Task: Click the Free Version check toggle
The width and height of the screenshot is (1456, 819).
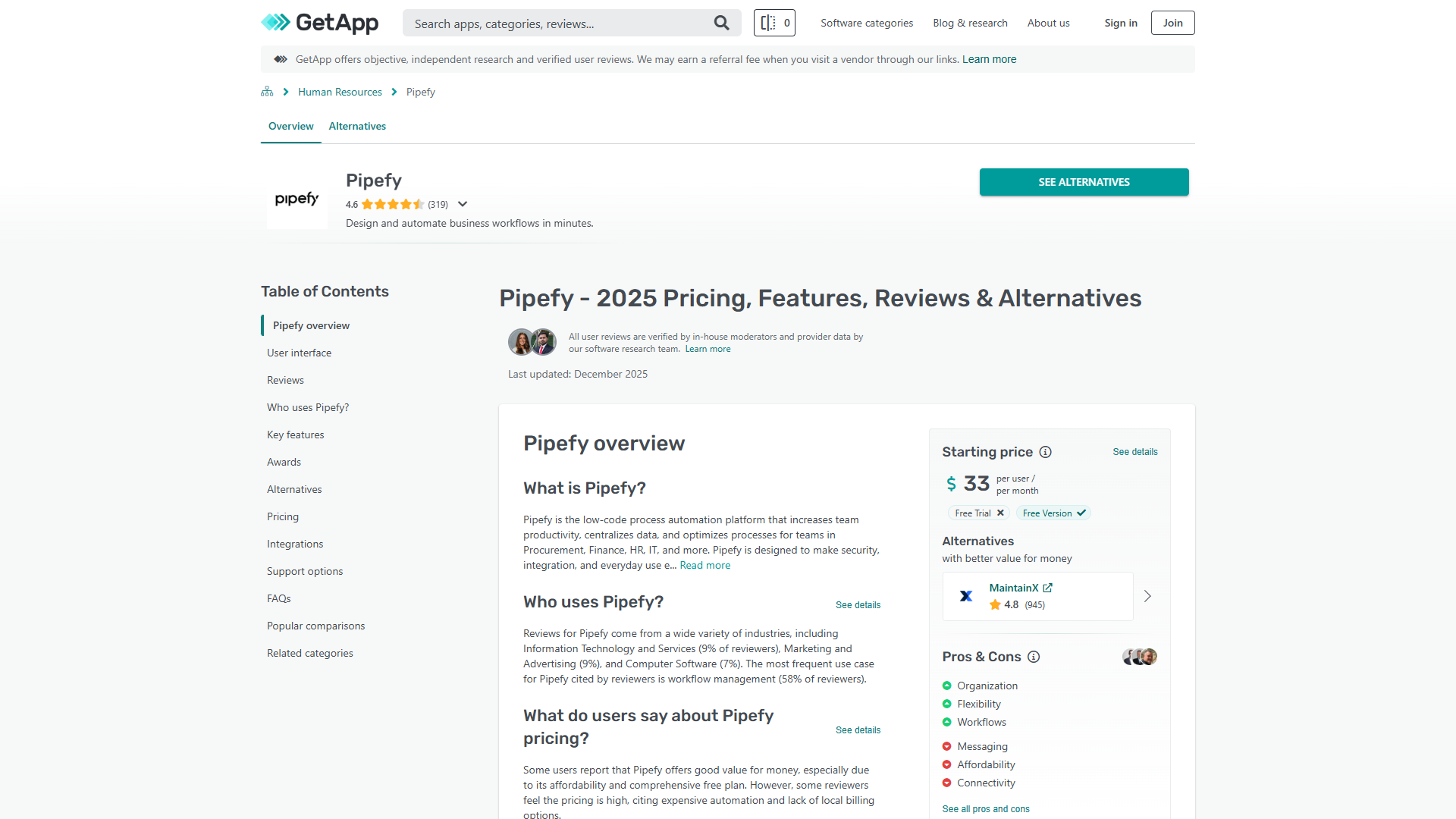Action: (x=1081, y=513)
